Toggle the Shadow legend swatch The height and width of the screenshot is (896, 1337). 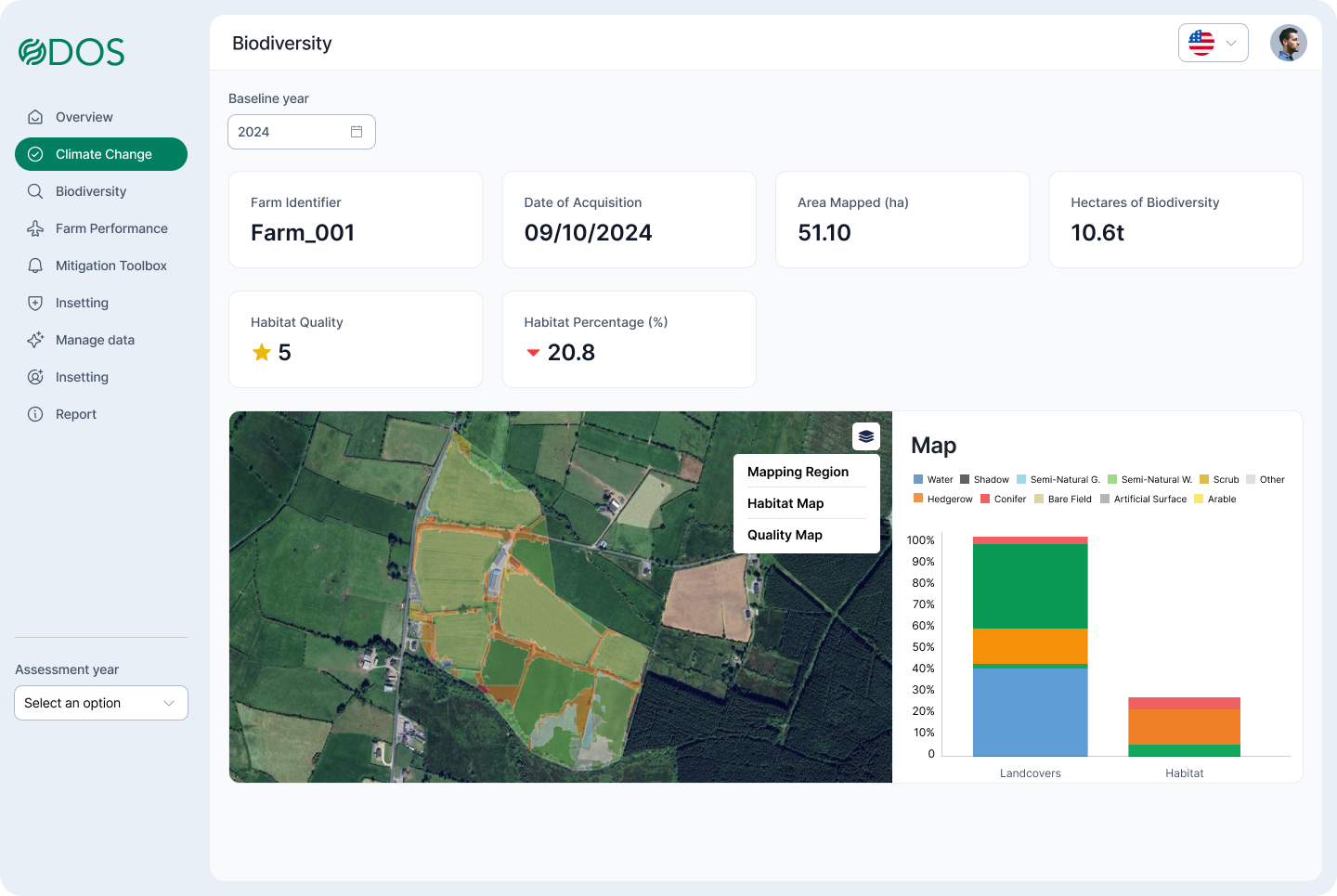pyautogui.click(x=965, y=480)
